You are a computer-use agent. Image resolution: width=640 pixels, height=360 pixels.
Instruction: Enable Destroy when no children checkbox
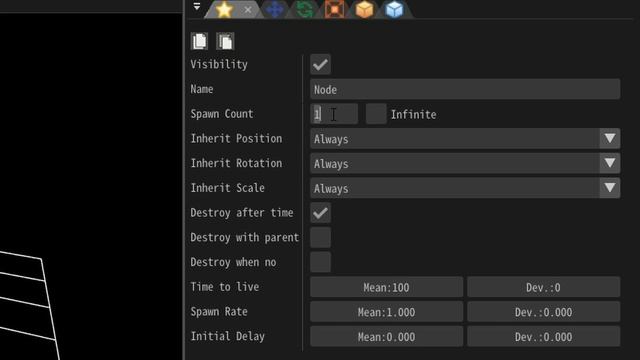tap(320, 262)
